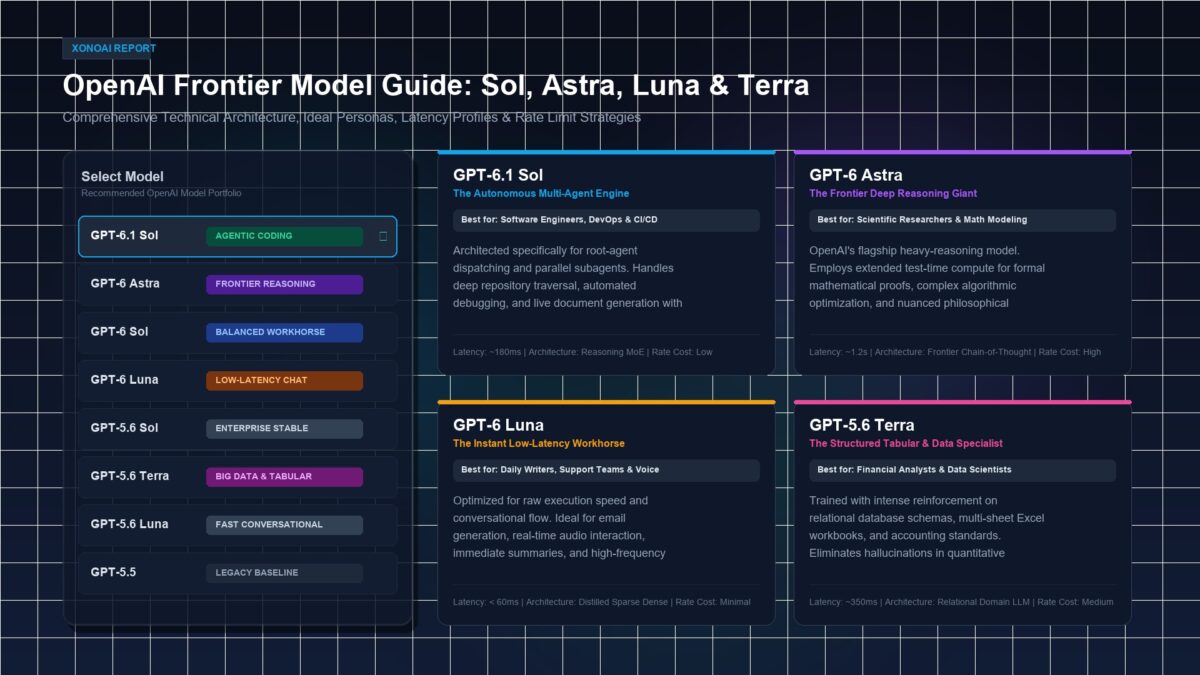Open the GPT-5.6 Terra card heading
The width and height of the screenshot is (1200, 675).
pyautogui.click(x=862, y=425)
